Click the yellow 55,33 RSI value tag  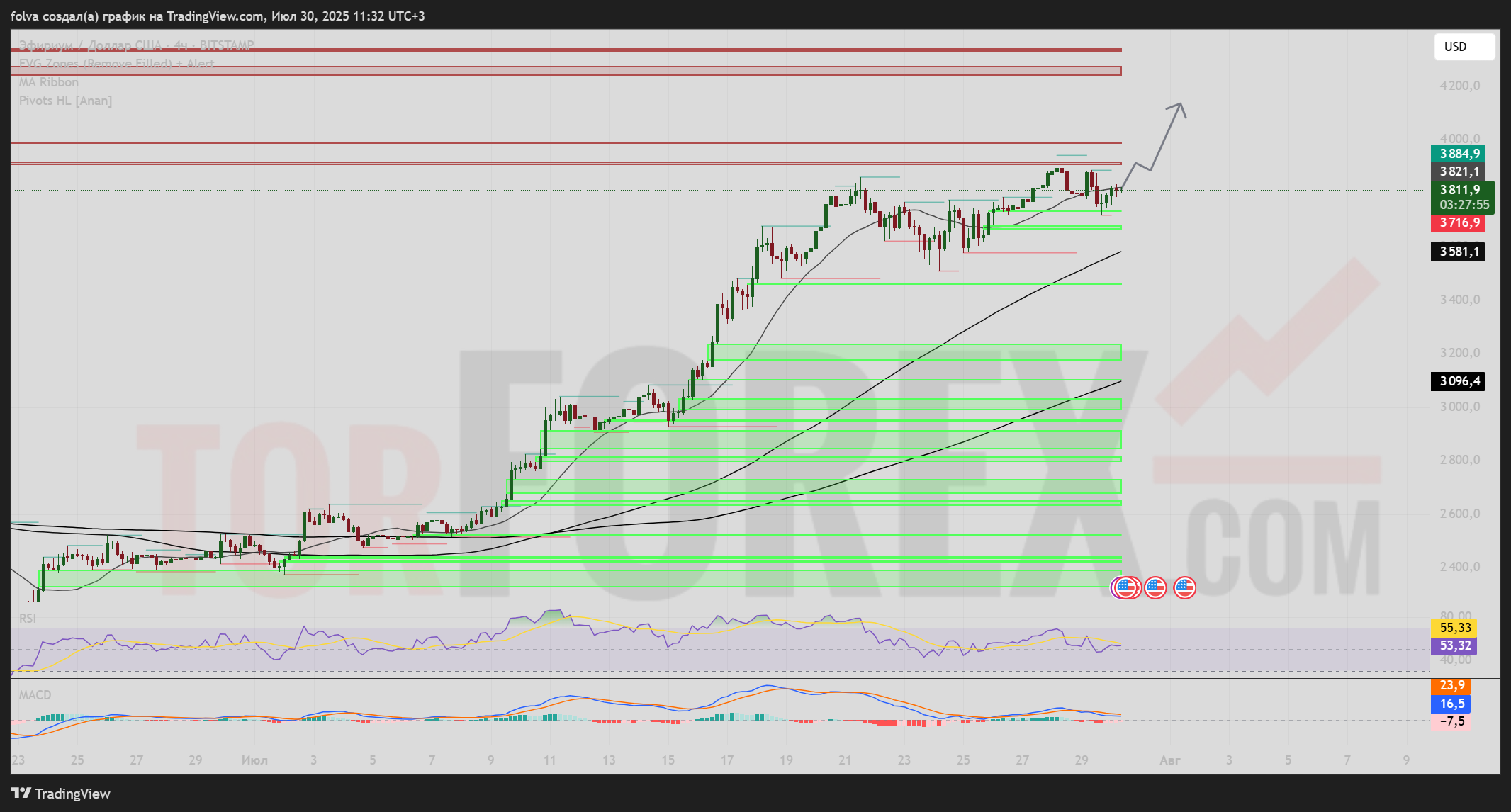1455,628
